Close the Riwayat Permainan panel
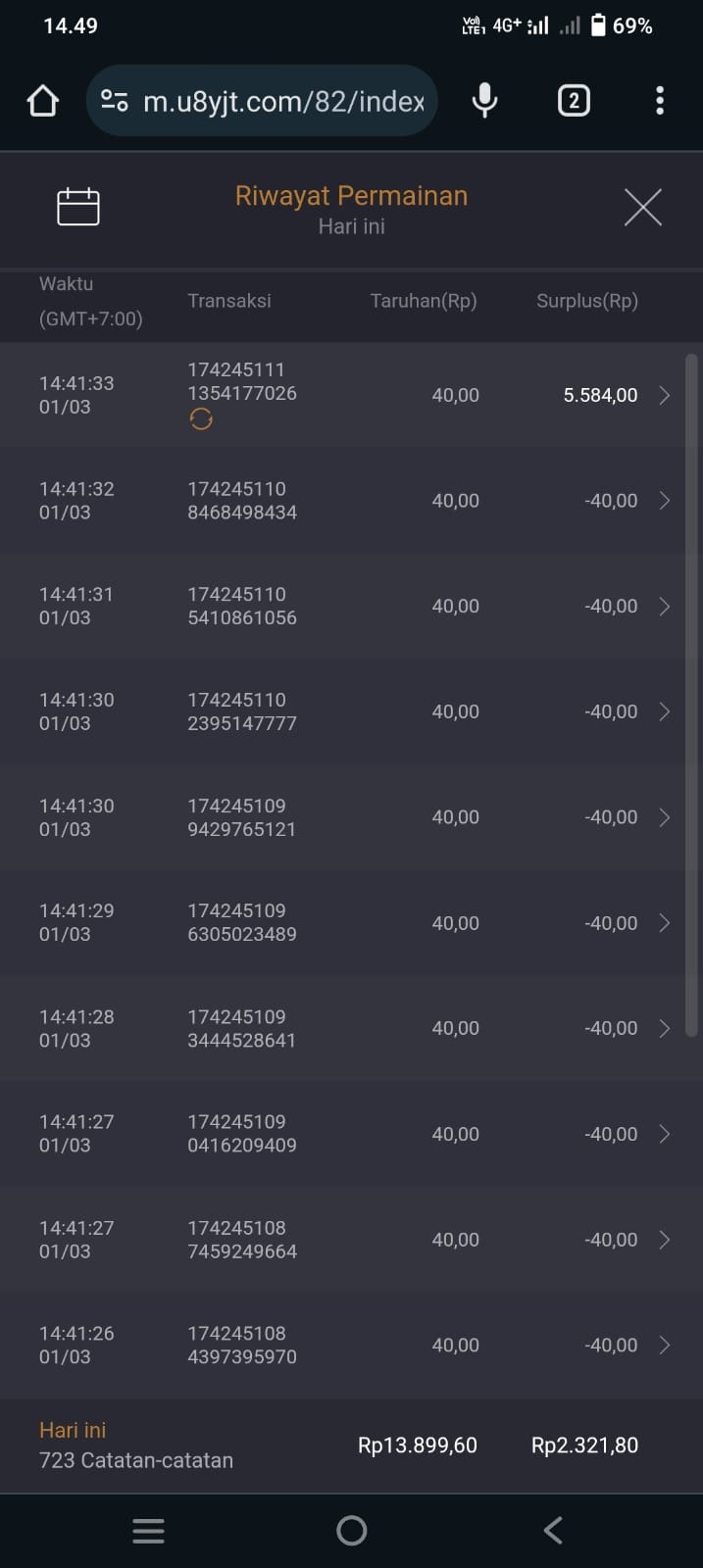The height and width of the screenshot is (1568, 703). point(643,207)
